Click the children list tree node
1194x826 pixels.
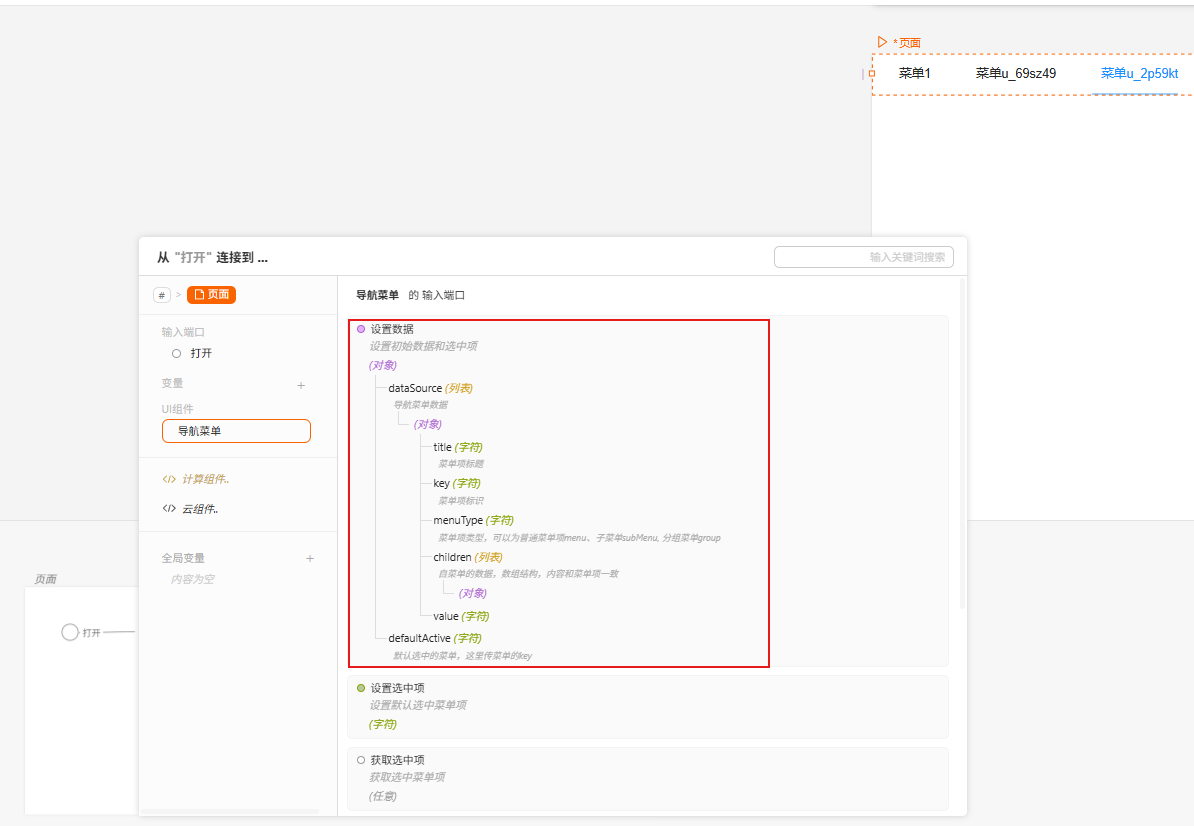click(x=452, y=557)
